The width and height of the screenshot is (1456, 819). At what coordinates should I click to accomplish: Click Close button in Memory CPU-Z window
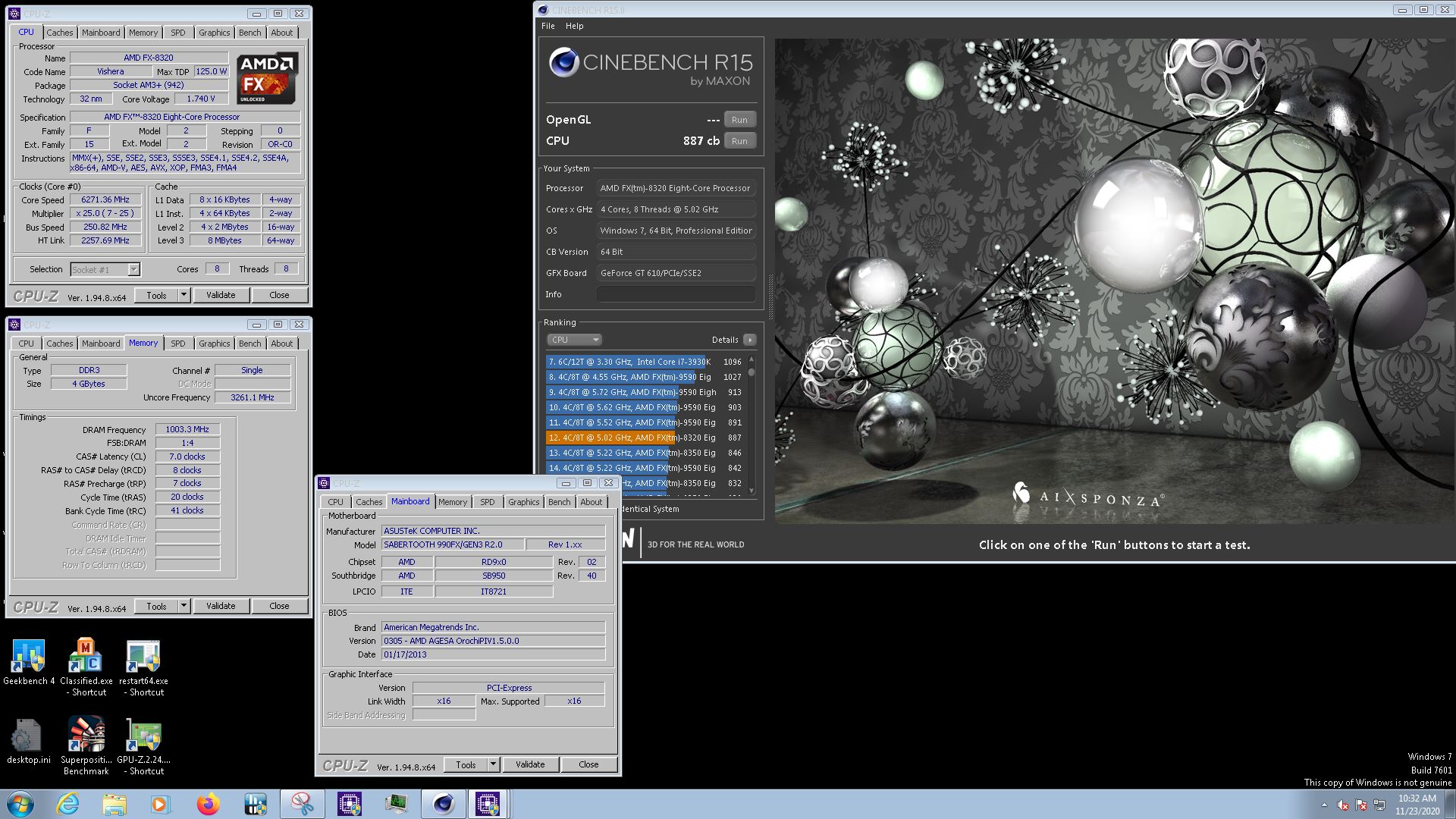[x=279, y=606]
